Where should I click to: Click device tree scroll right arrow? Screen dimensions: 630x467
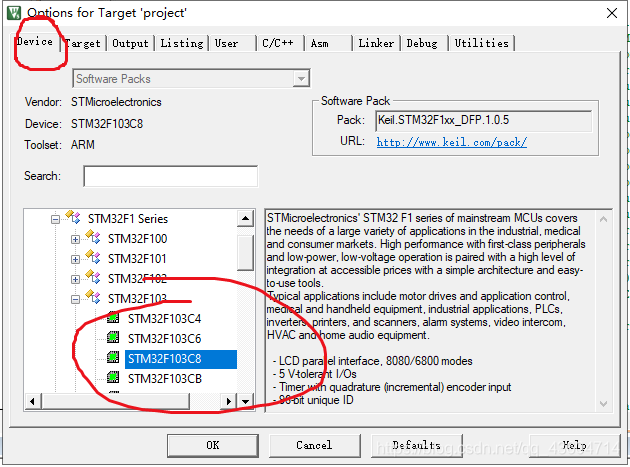point(229,401)
